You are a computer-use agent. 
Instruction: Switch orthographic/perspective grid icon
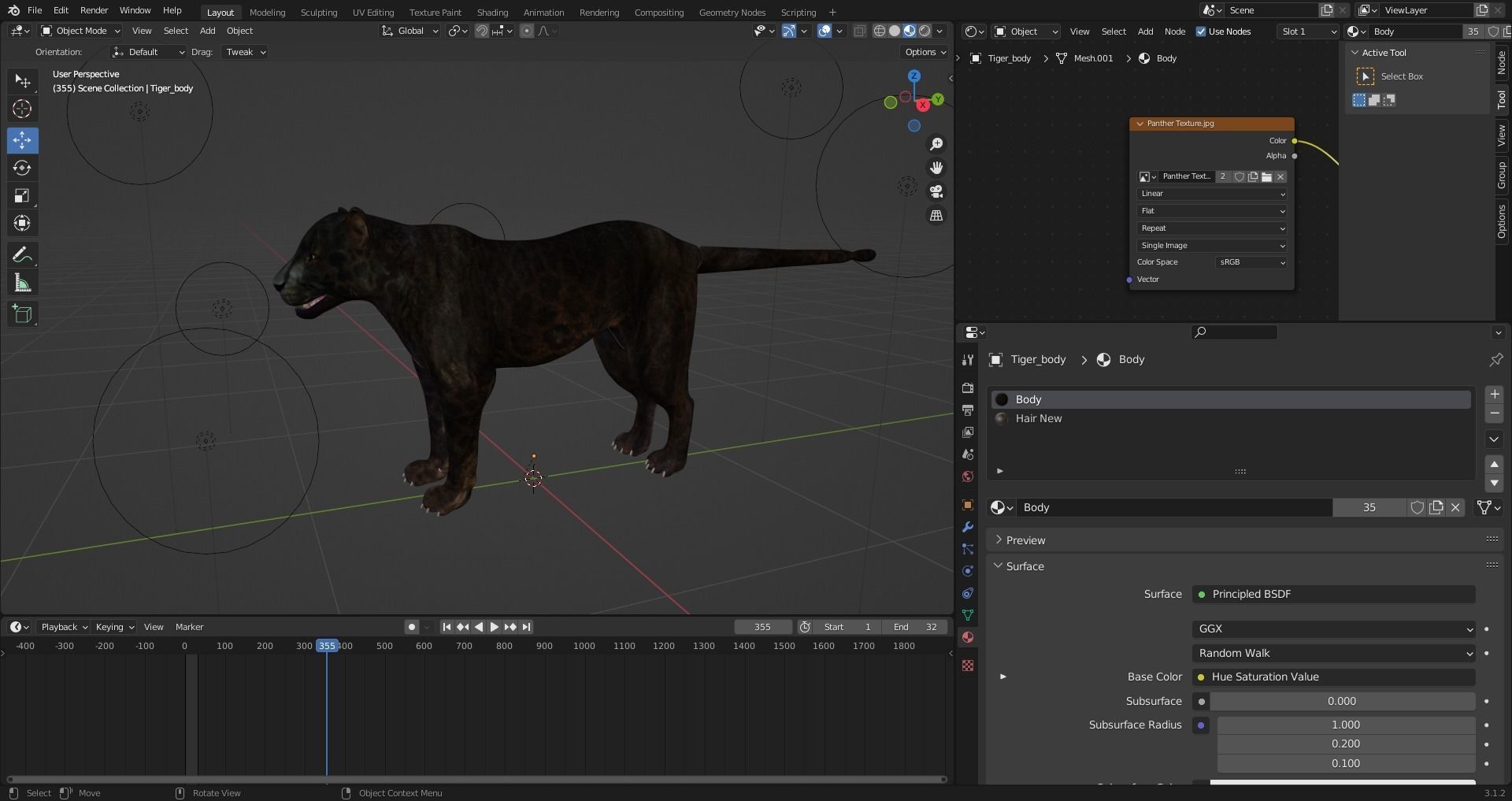coord(936,215)
